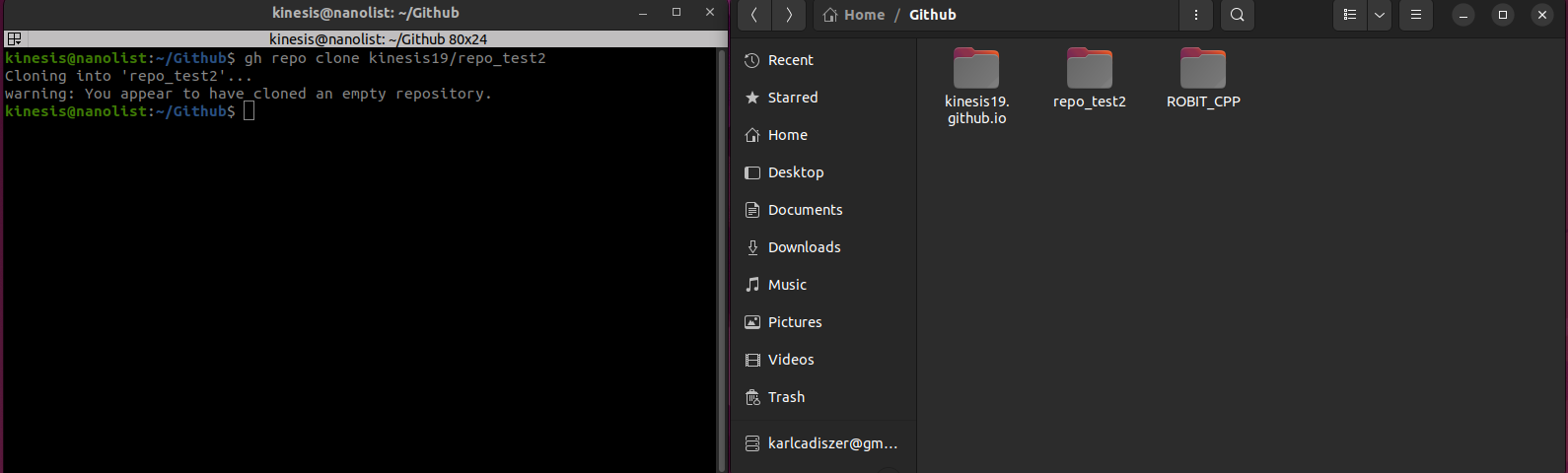Select the kinesis19.github.io folder
The height and width of the screenshot is (473, 1568).
(976, 87)
